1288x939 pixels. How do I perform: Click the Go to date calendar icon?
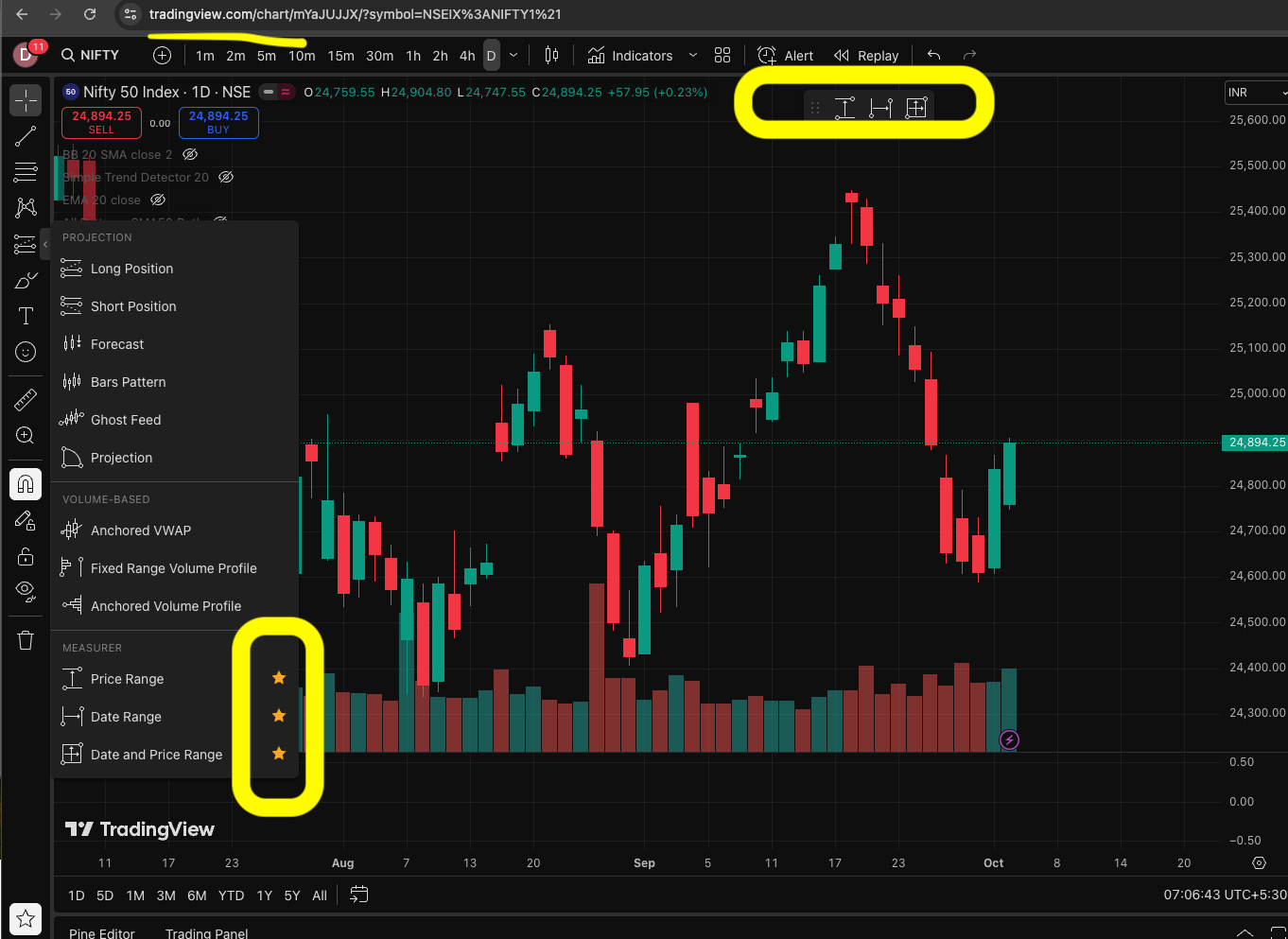coord(358,895)
